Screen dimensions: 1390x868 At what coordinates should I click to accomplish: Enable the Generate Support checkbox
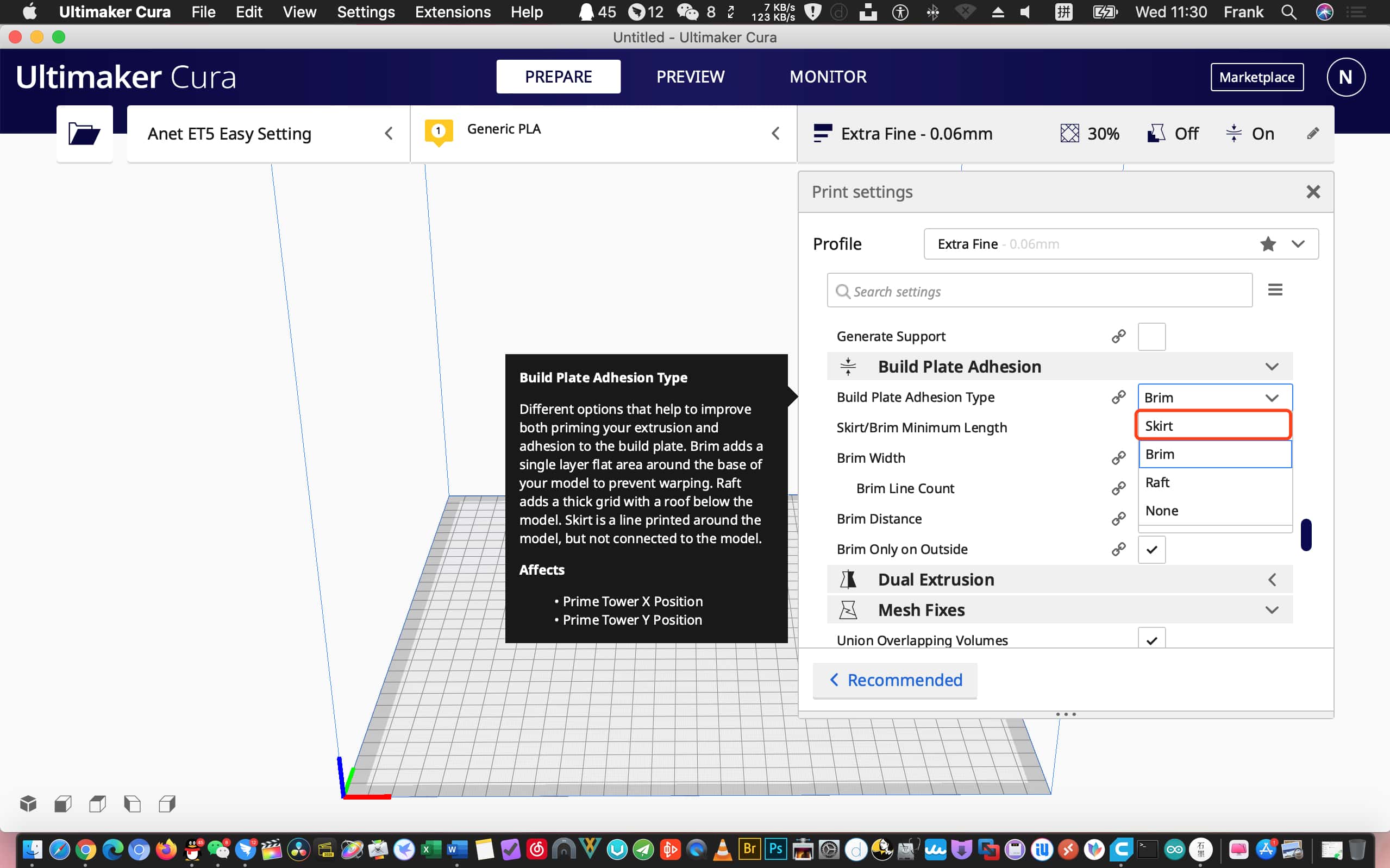point(1151,336)
